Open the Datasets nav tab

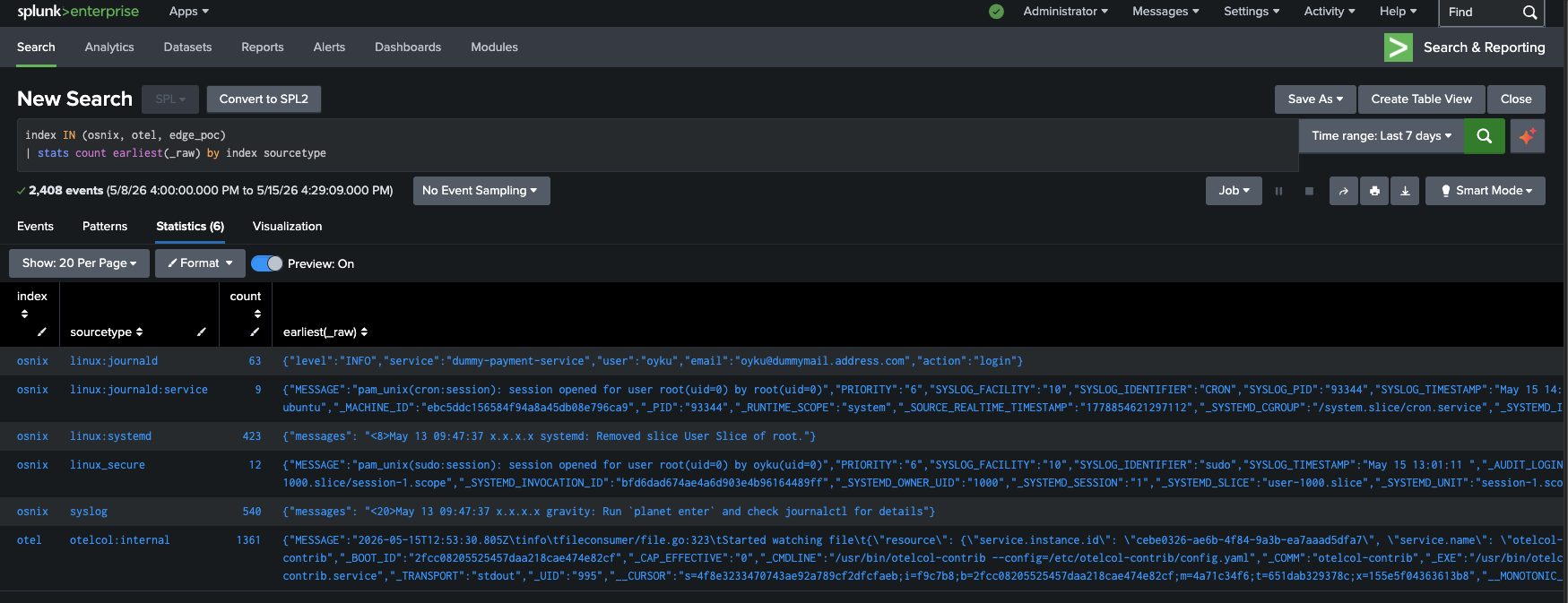187,47
